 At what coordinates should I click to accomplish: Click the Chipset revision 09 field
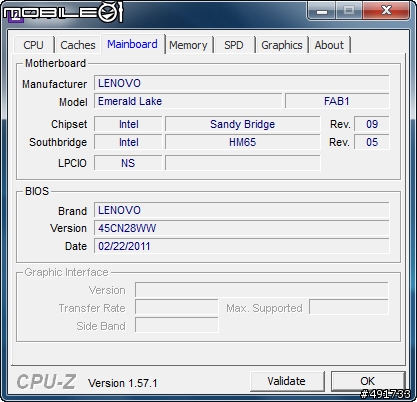coord(372,124)
